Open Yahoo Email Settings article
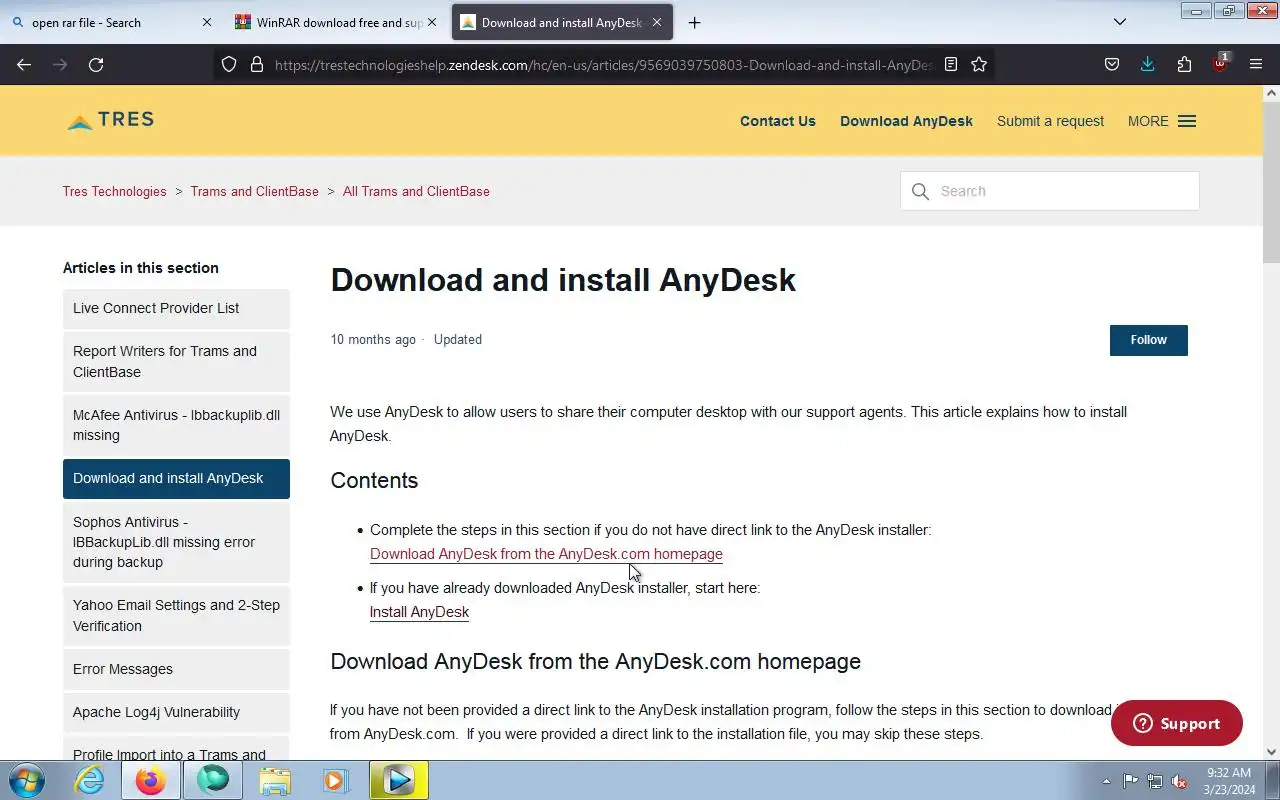This screenshot has height=800, width=1280. (x=176, y=616)
